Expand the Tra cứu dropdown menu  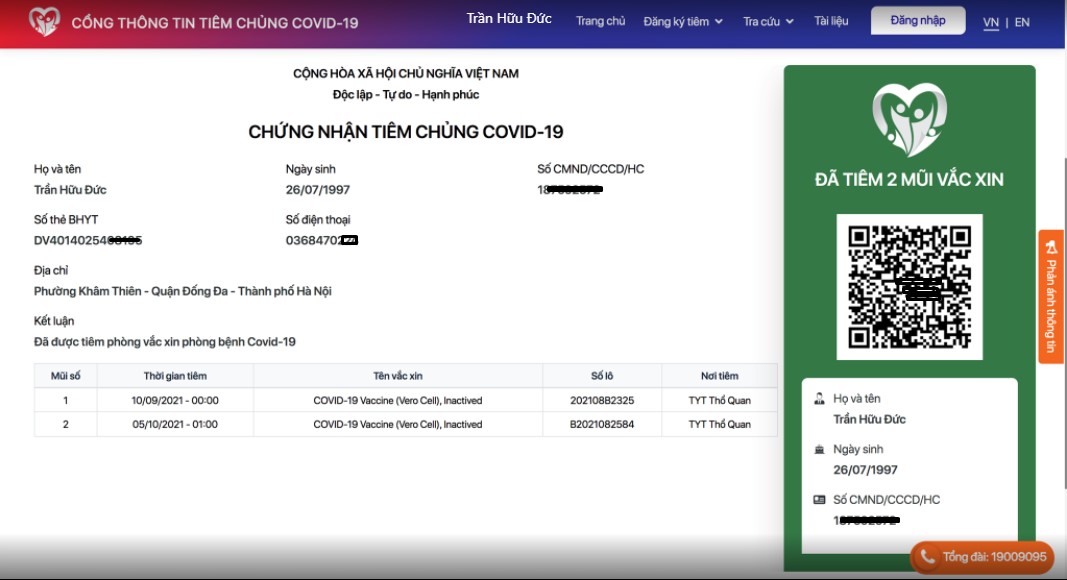pos(768,22)
